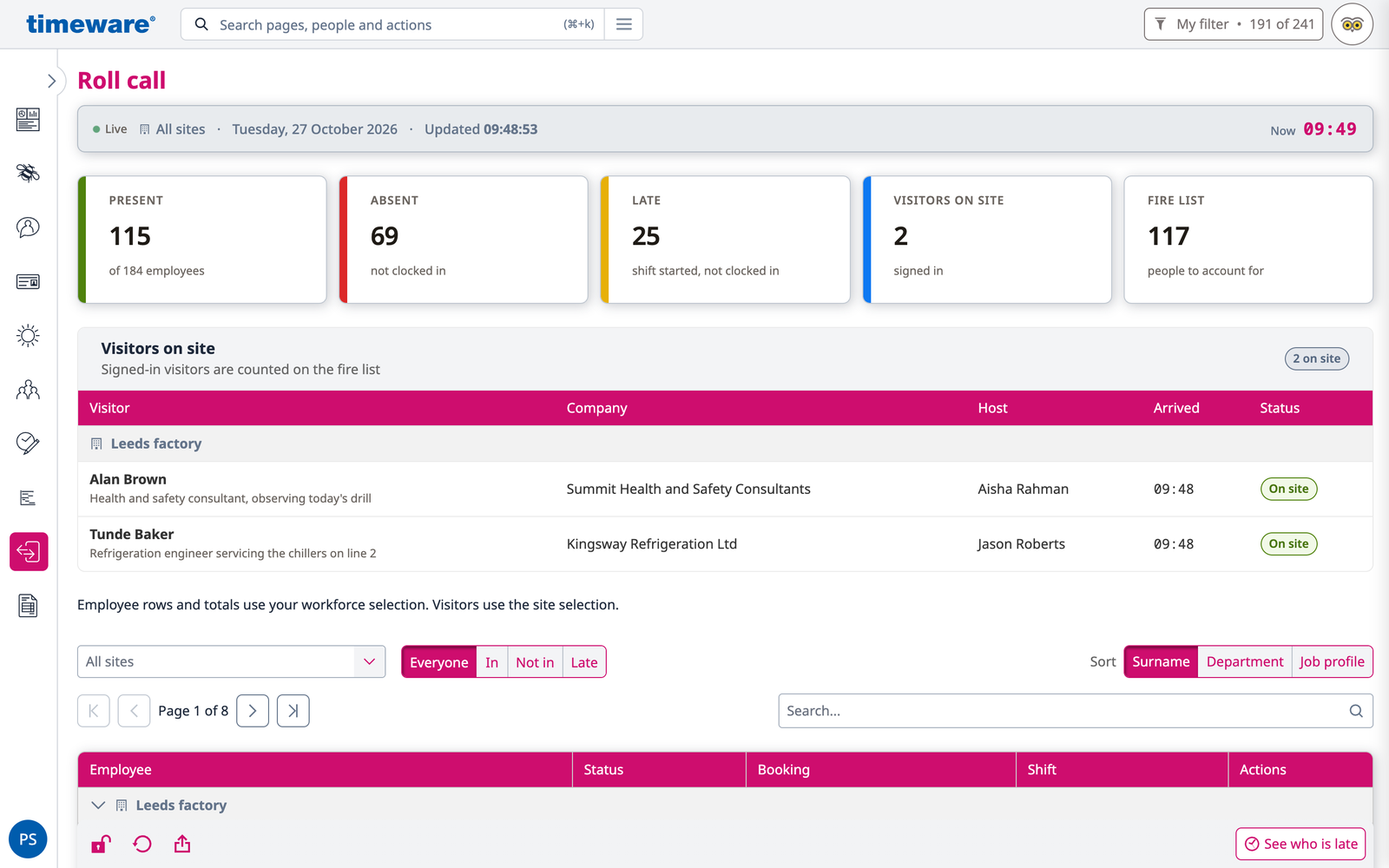
Task: Focus the global search pages field
Action: (391, 24)
